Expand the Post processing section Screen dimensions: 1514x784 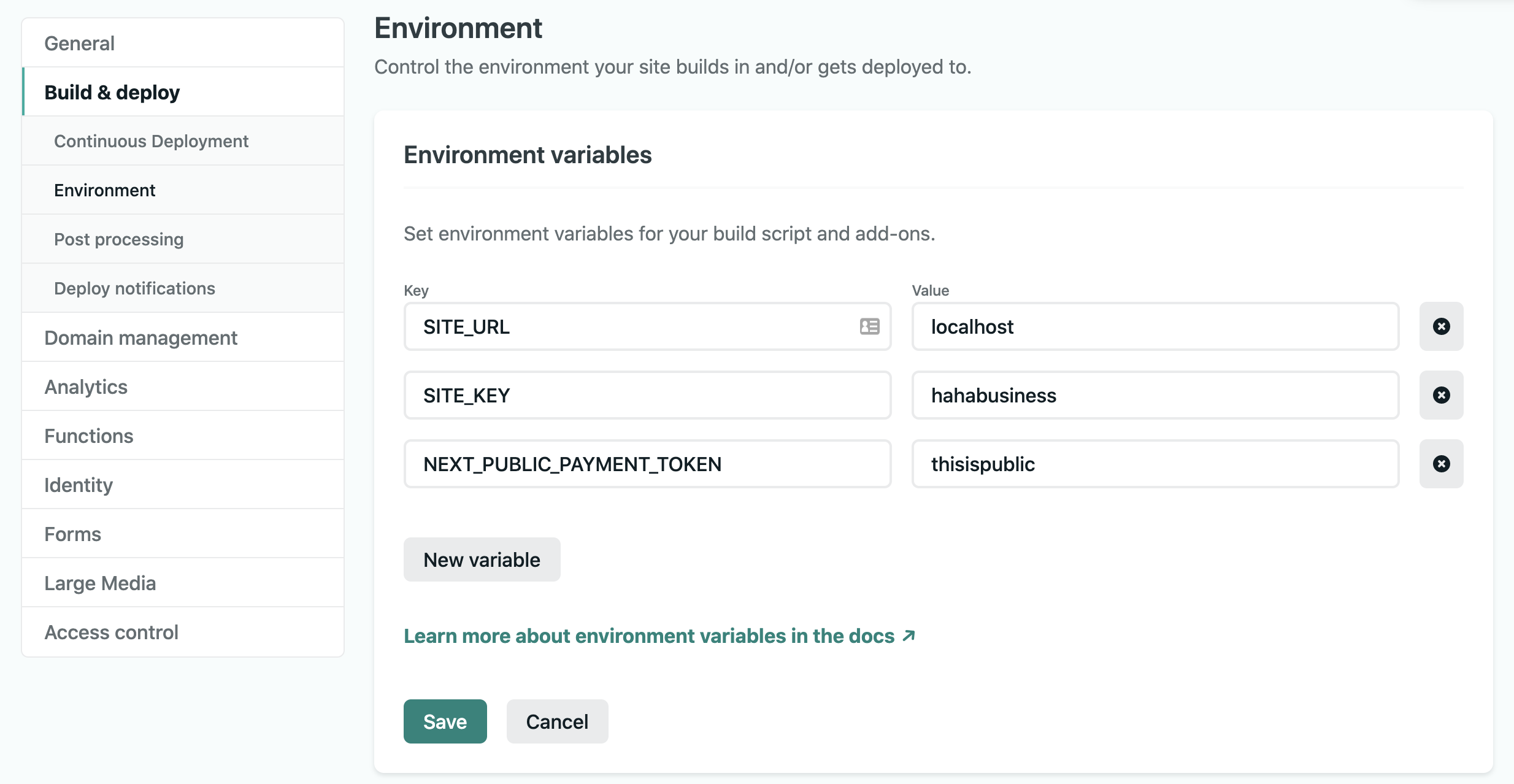point(119,238)
